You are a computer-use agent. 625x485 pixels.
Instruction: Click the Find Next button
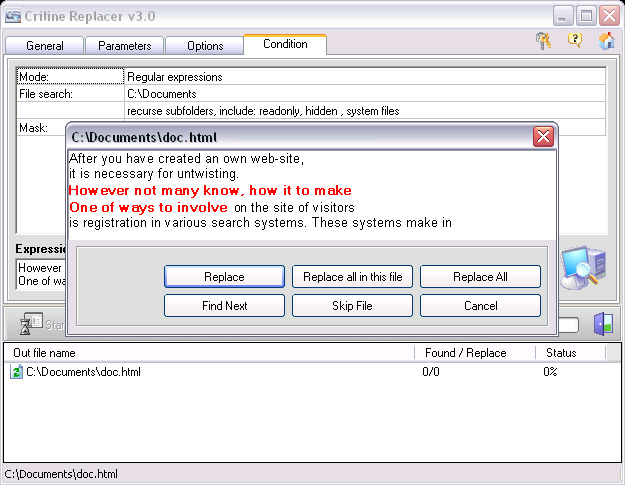[x=224, y=306]
